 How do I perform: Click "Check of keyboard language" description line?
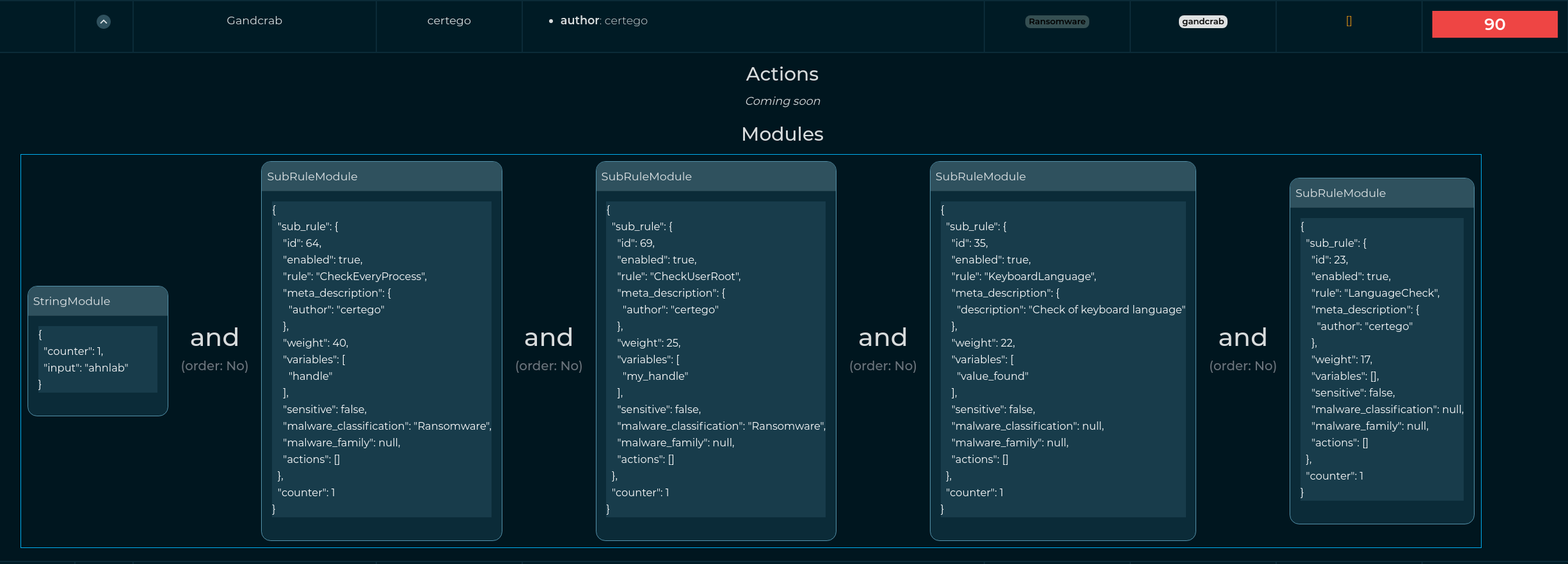[x=1071, y=309]
